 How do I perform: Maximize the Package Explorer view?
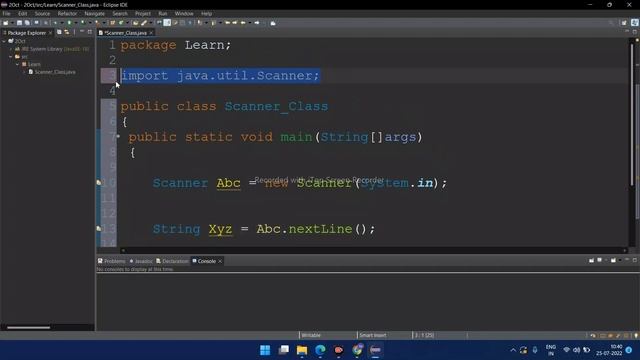tap(90, 32)
